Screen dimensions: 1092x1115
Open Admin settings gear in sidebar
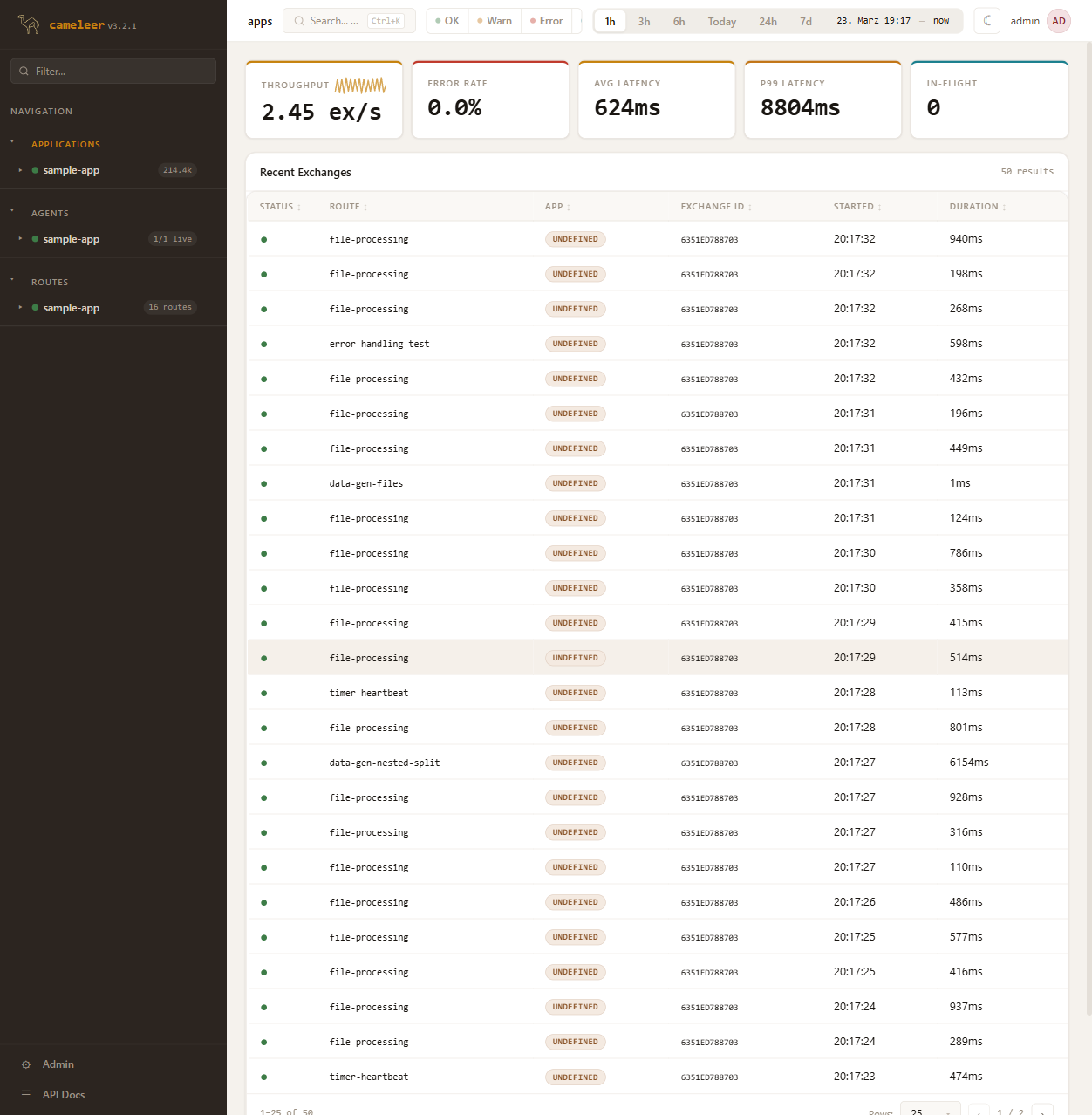click(x=26, y=1064)
